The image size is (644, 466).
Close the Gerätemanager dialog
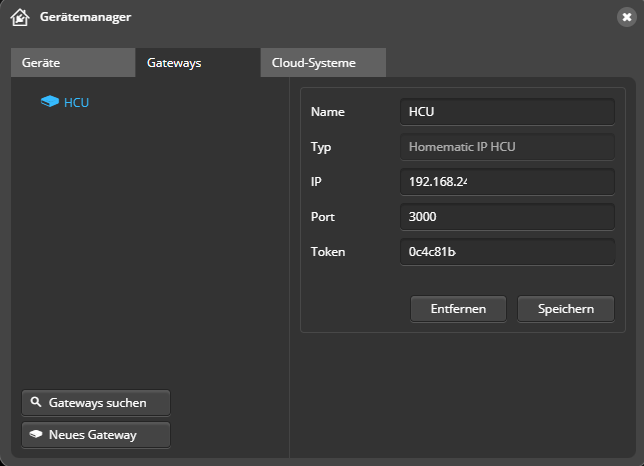click(627, 17)
